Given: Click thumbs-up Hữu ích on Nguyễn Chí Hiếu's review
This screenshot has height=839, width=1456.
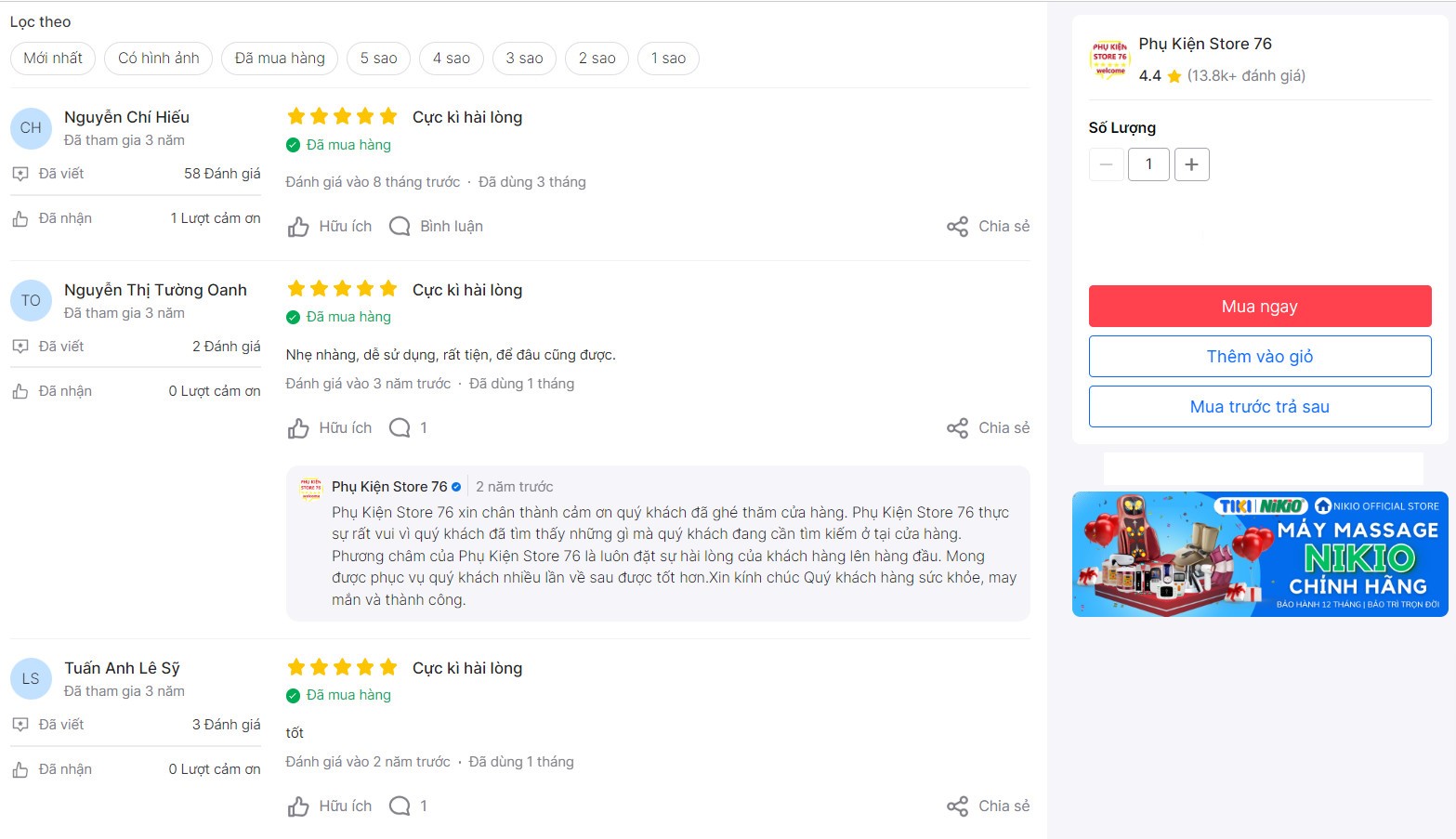Looking at the screenshot, I should pos(329,227).
